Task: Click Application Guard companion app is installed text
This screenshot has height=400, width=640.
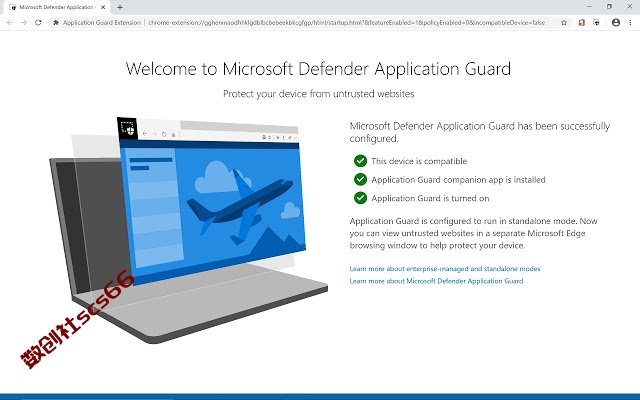Action: (458, 180)
